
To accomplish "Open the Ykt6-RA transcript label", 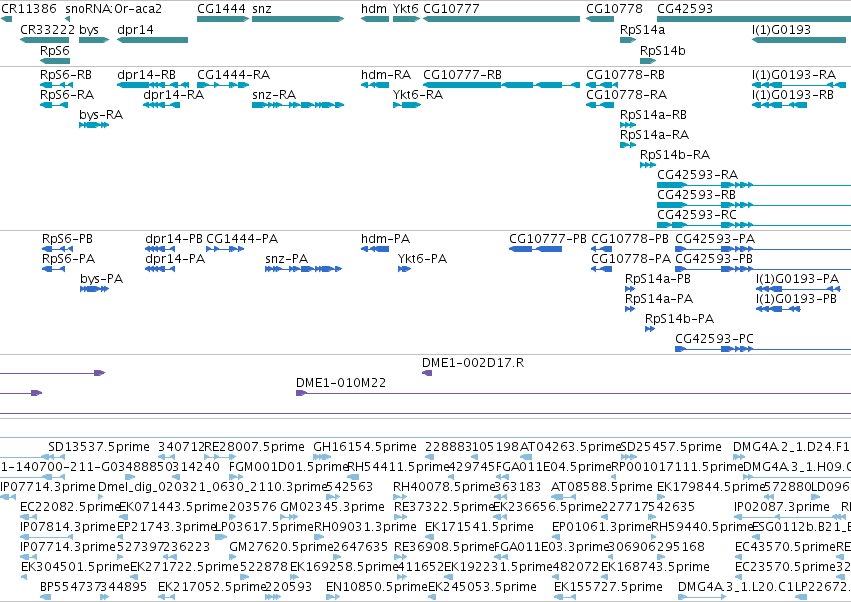I will [x=417, y=94].
